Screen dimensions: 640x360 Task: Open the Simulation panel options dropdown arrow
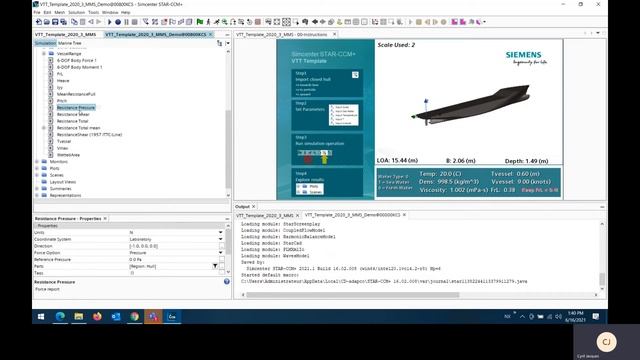click(x=227, y=43)
